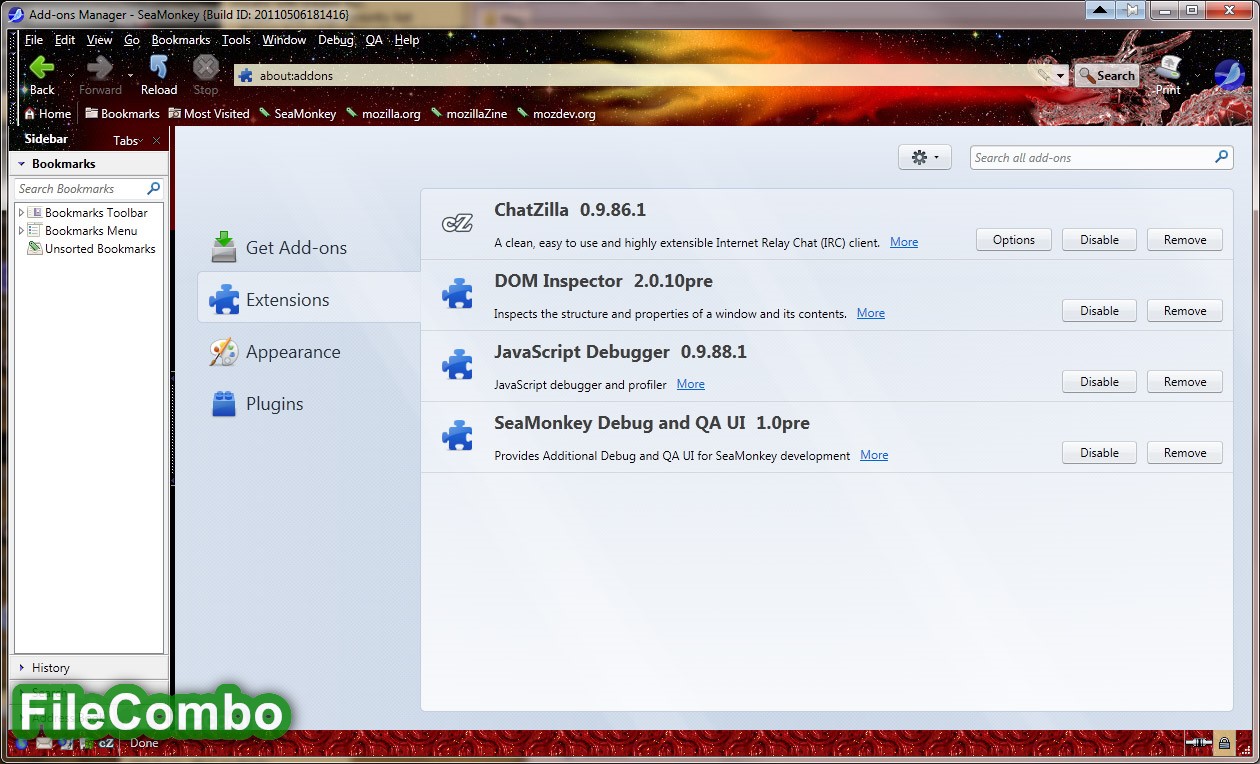
Task: Print the page using the Print icon
Action: [1168, 68]
